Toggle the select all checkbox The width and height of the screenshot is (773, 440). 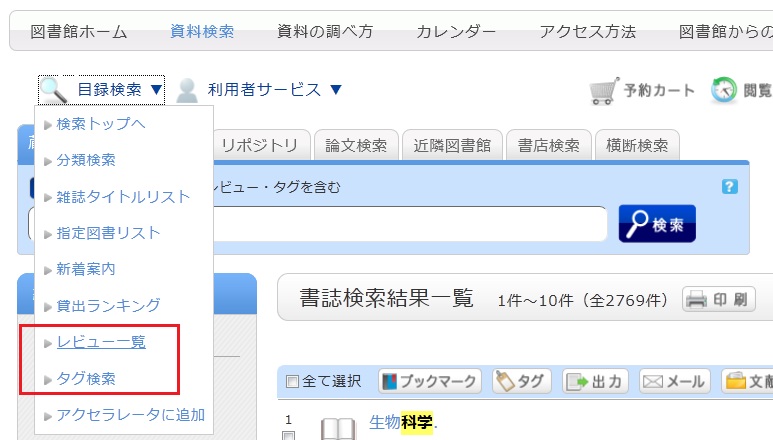tap(292, 382)
